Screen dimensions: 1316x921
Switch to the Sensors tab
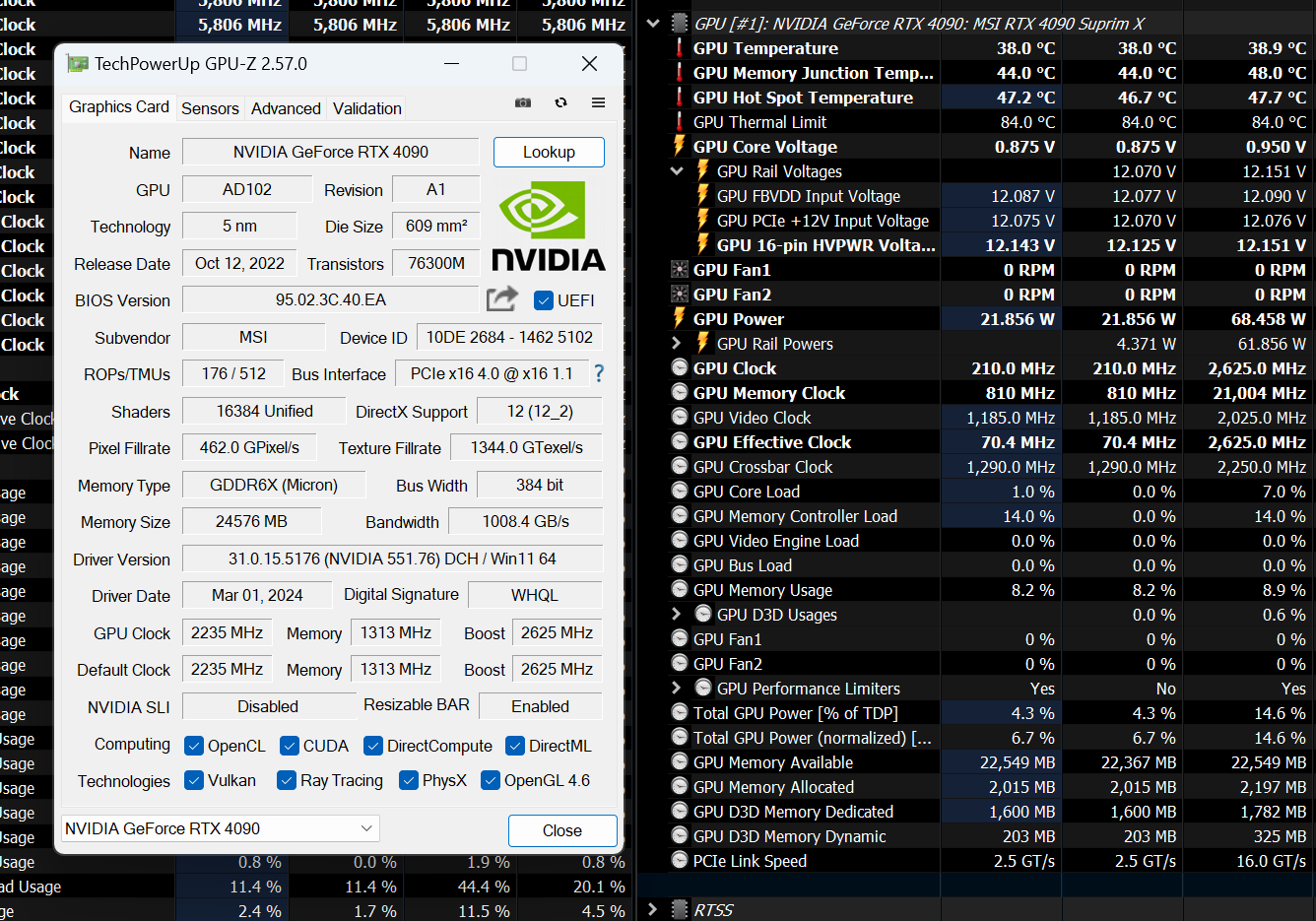[x=210, y=108]
